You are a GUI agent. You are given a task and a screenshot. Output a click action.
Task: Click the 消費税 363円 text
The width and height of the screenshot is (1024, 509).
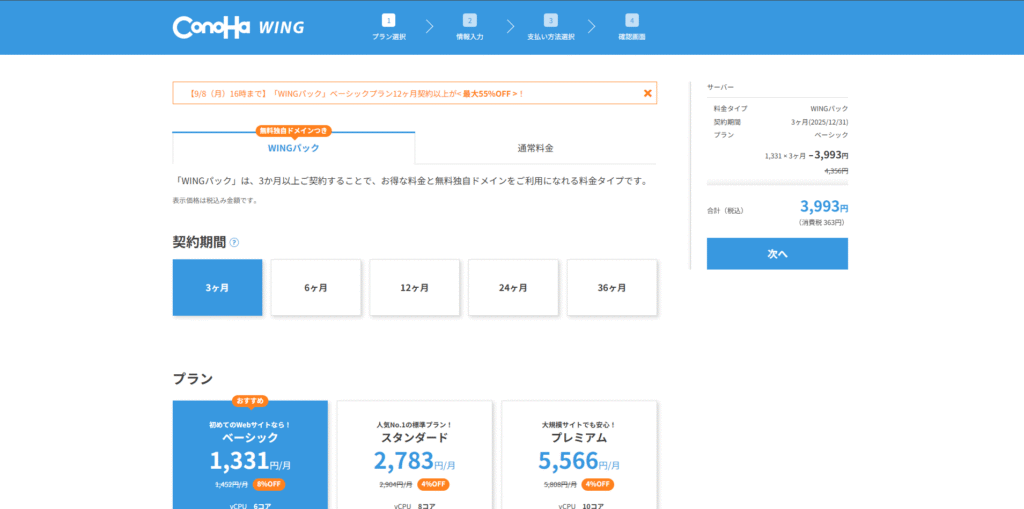(x=821, y=222)
